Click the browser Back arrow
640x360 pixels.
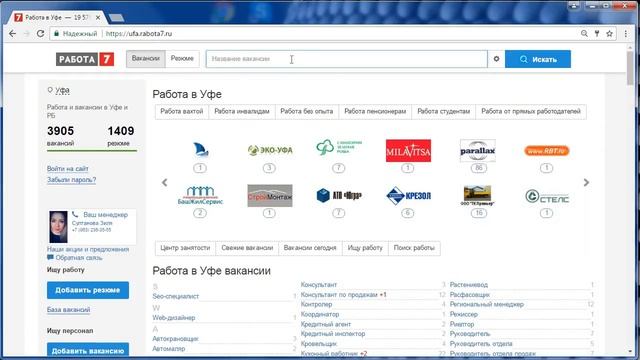tap(13, 34)
